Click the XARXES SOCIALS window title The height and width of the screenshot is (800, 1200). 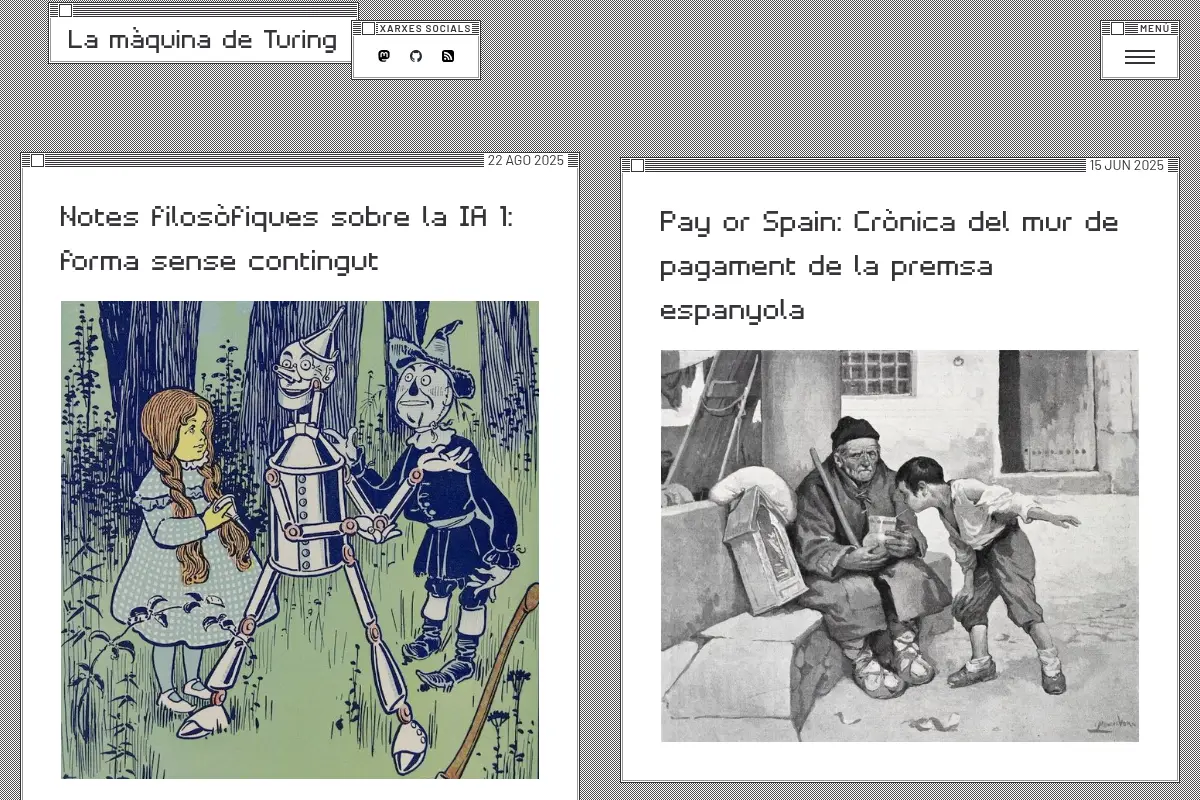425,29
